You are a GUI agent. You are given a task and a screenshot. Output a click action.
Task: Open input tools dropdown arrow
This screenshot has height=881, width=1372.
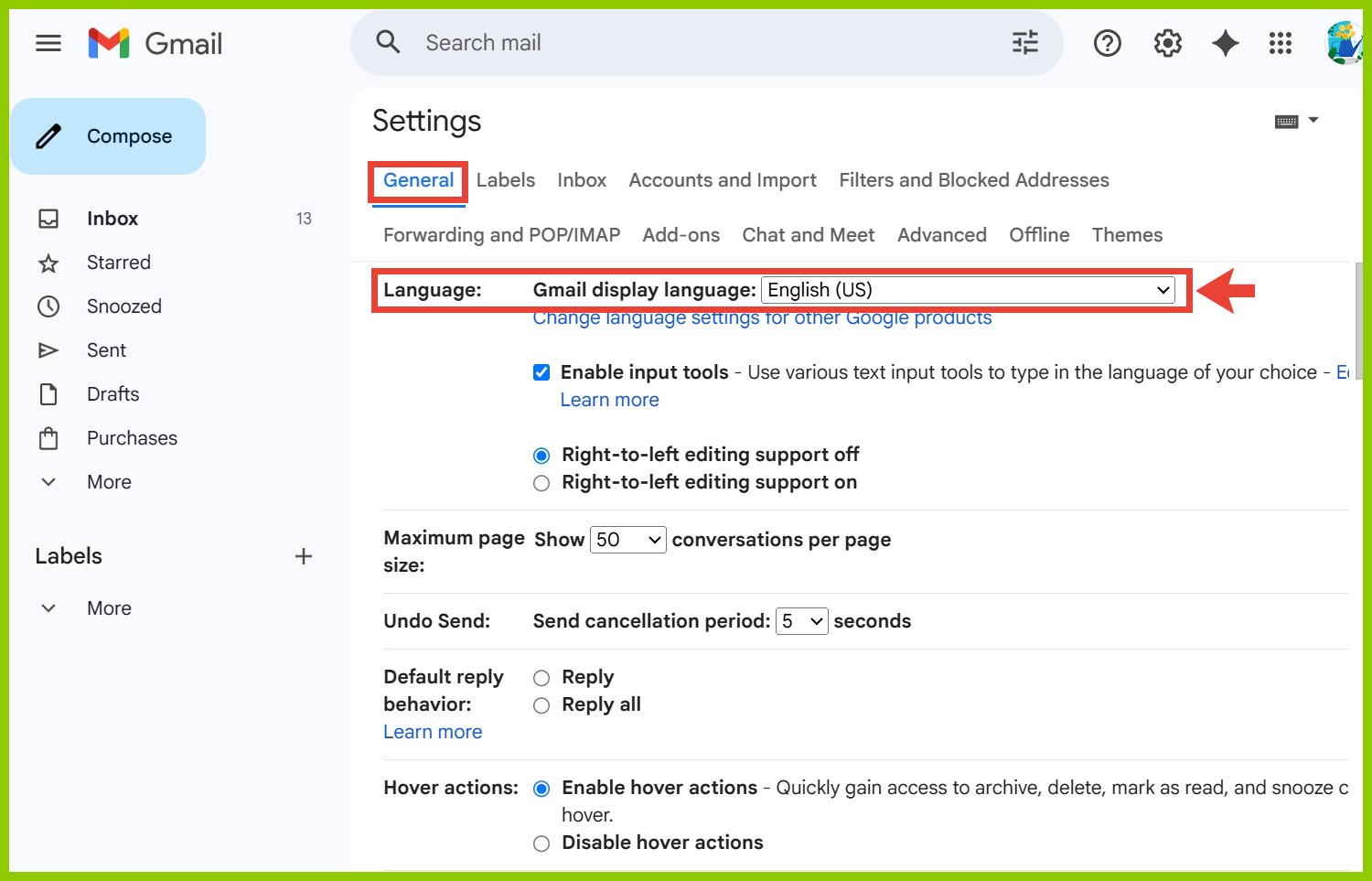[x=1313, y=120]
